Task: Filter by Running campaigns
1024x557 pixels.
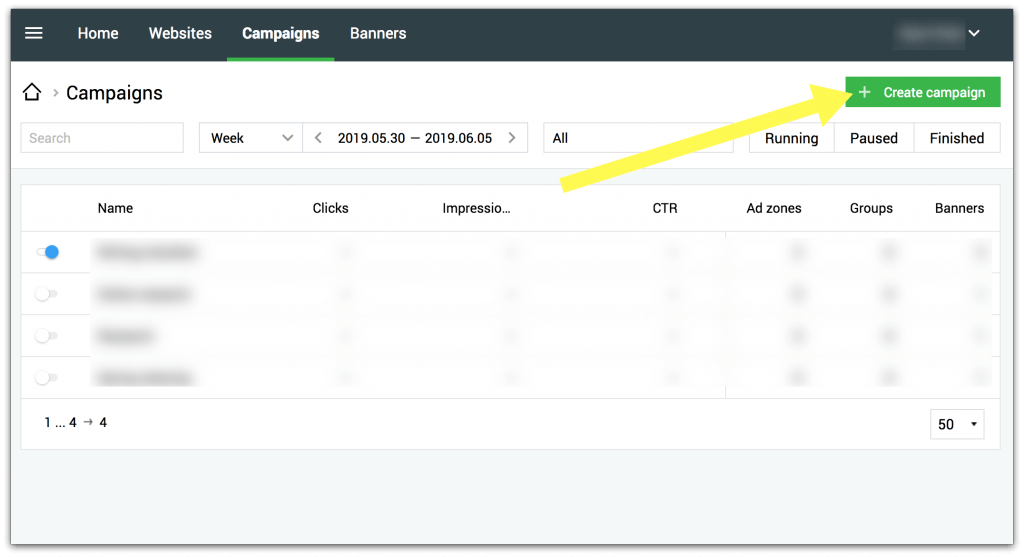Action: click(x=792, y=138)
